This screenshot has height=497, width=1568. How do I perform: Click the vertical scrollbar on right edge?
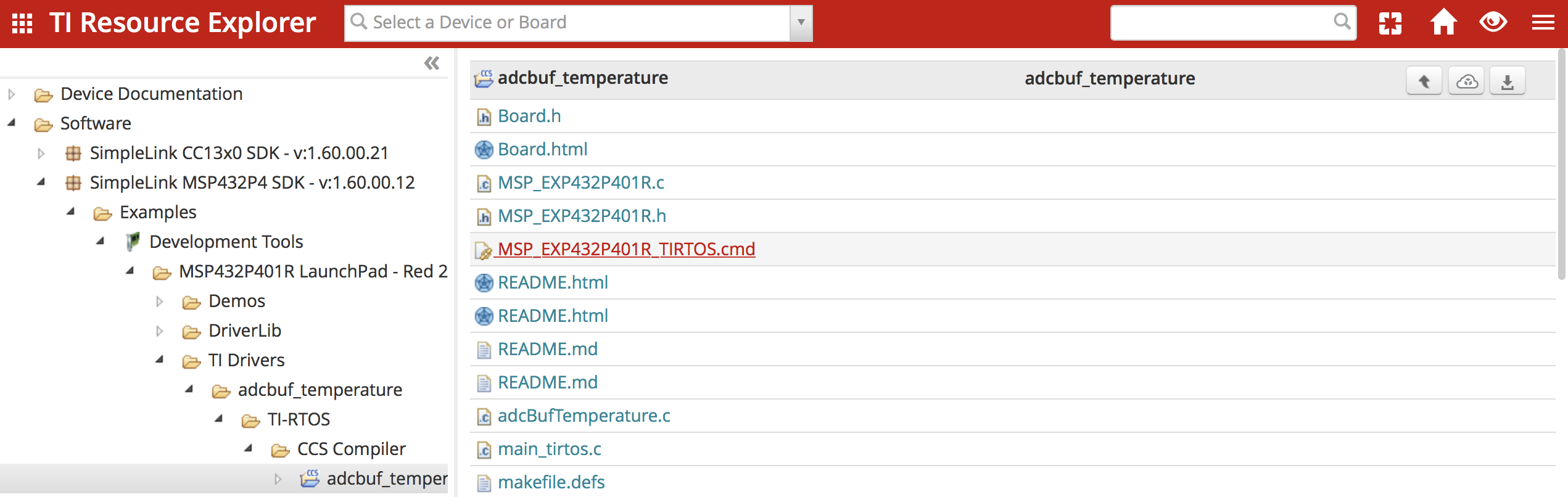pyautogui.click(x=1561, y=166)
